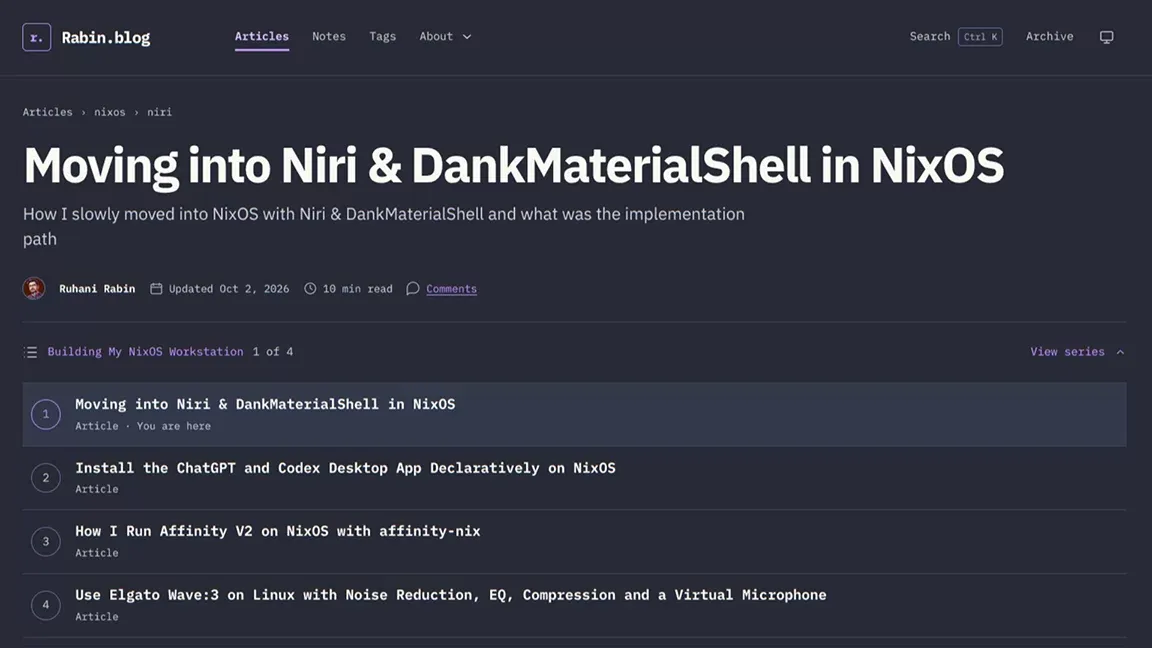Click the '1 of 4' series counter

pos(273,352)
